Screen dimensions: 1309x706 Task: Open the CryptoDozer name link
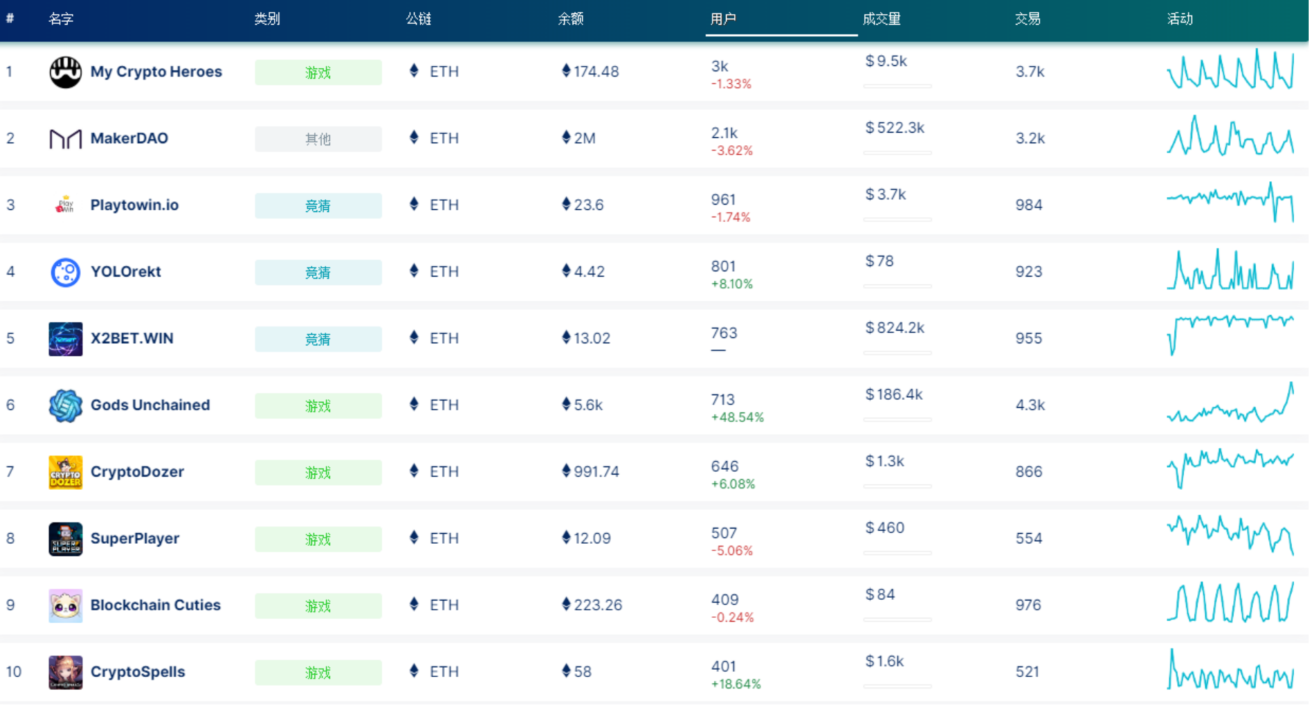point(137,472)
